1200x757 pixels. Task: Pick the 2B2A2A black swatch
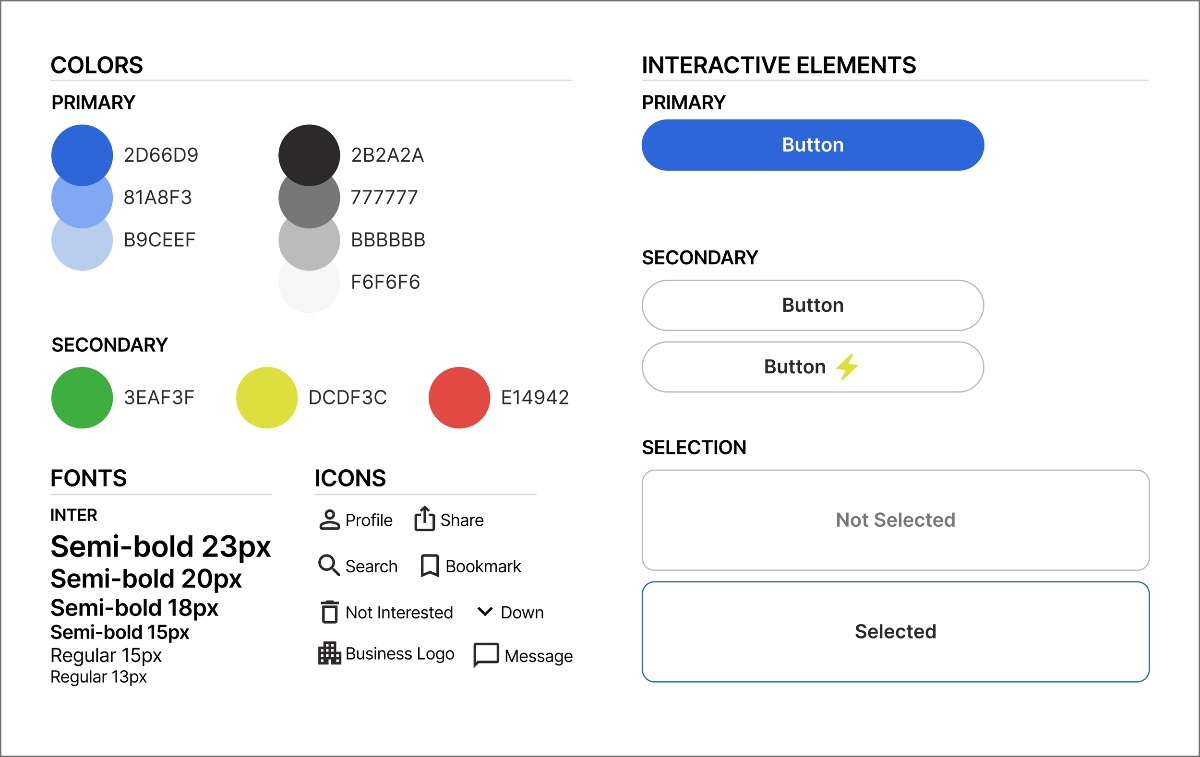click(x=309, y=155)
